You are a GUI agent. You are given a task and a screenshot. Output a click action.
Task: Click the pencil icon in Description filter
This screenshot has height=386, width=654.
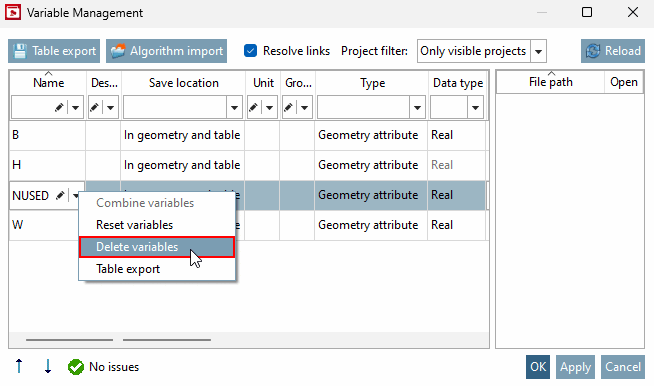(94, 108)
